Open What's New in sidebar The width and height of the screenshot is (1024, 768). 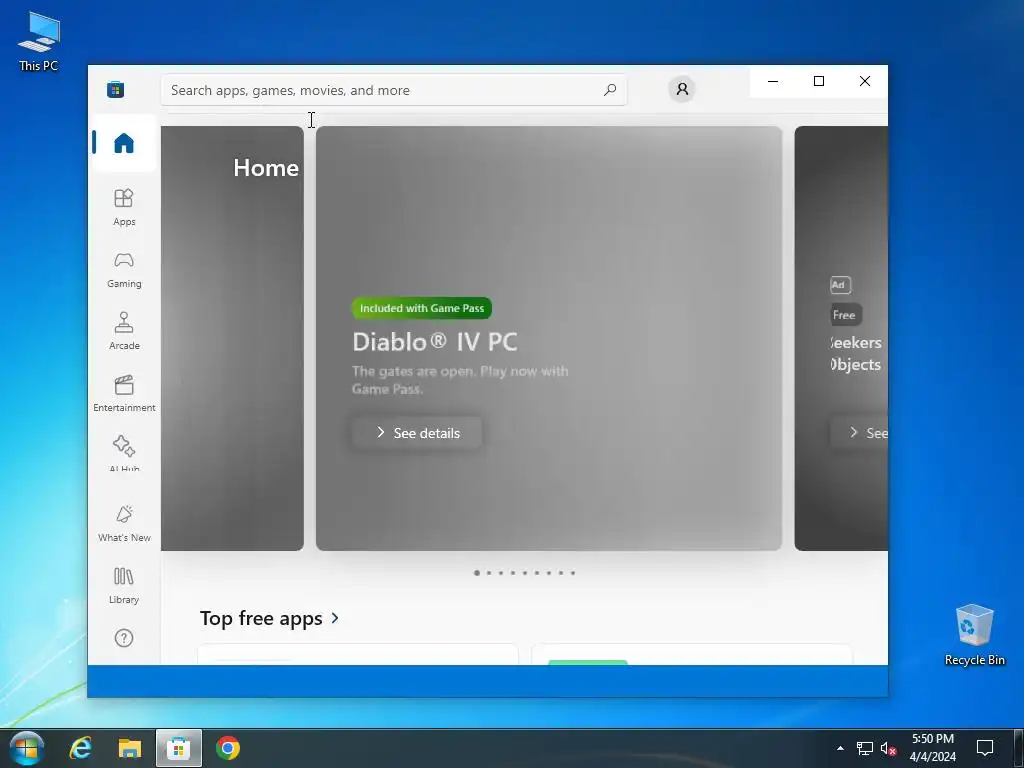(x=124, y=523)
